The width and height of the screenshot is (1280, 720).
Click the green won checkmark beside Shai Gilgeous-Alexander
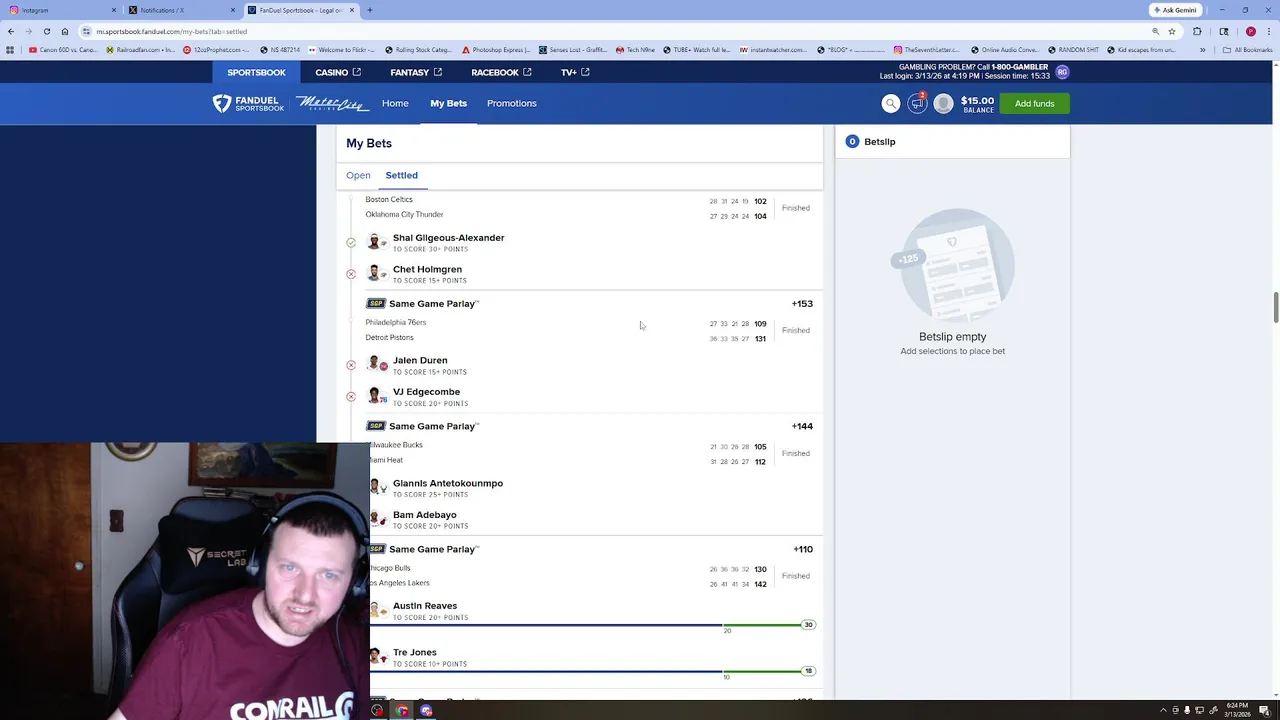(351, 243)
